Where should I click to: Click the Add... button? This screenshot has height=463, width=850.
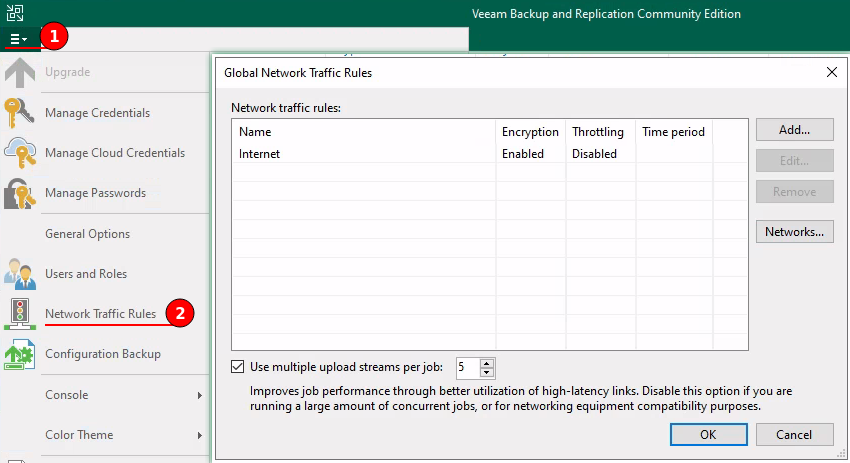[795, 130]
